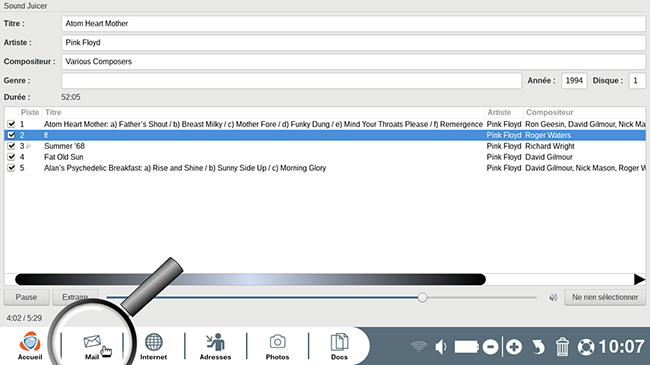Screen dimensions: 650x365
Task: Check the battery status icon
Action: click(467, 347)
